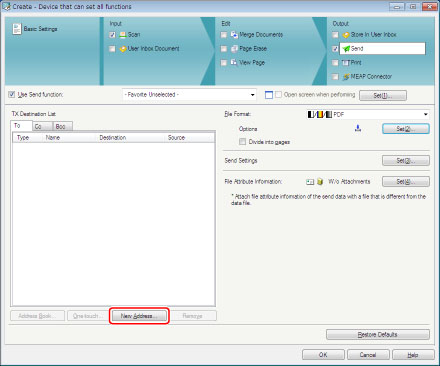
Task: Switch to the Cc destination tab
Action: 42,126
